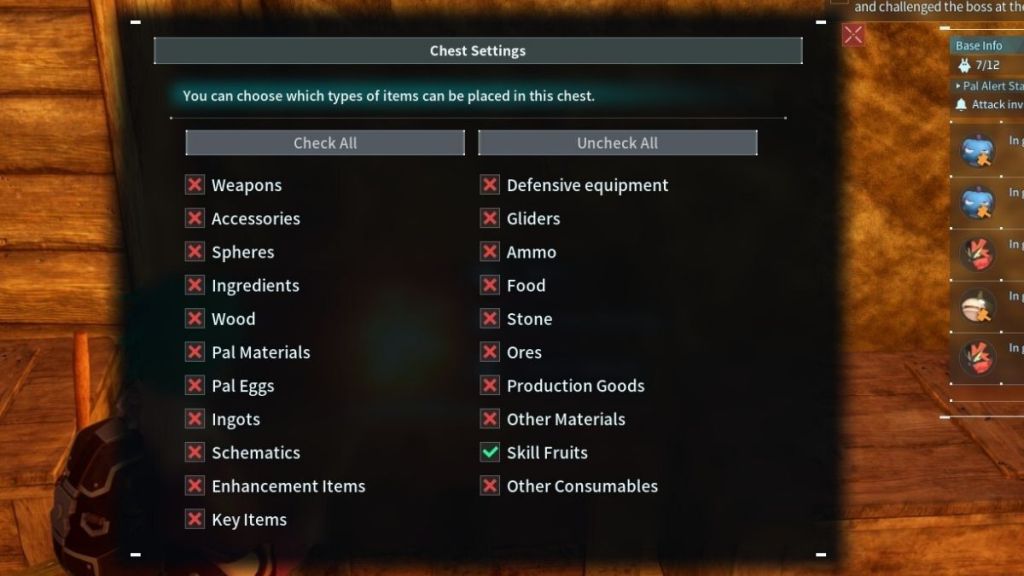Enable the Pal Eggs checkbox
Screen dimensions: 1024x576
pyautogui.click(x=193, y=385)
